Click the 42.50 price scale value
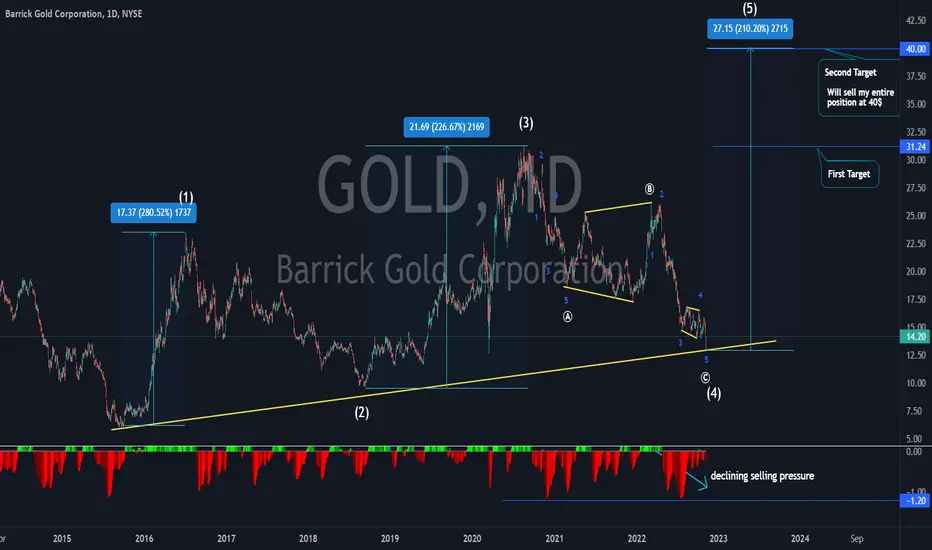The width and height of the screenshot is (932, 550). (x=915, y=20)
